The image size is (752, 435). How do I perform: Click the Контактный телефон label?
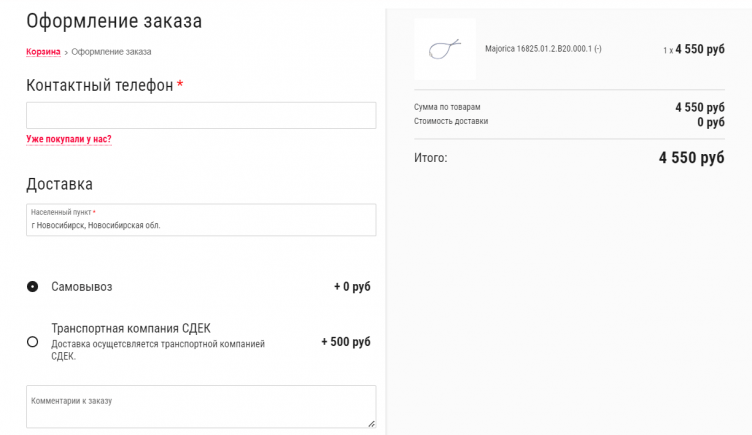coord(100,86)
